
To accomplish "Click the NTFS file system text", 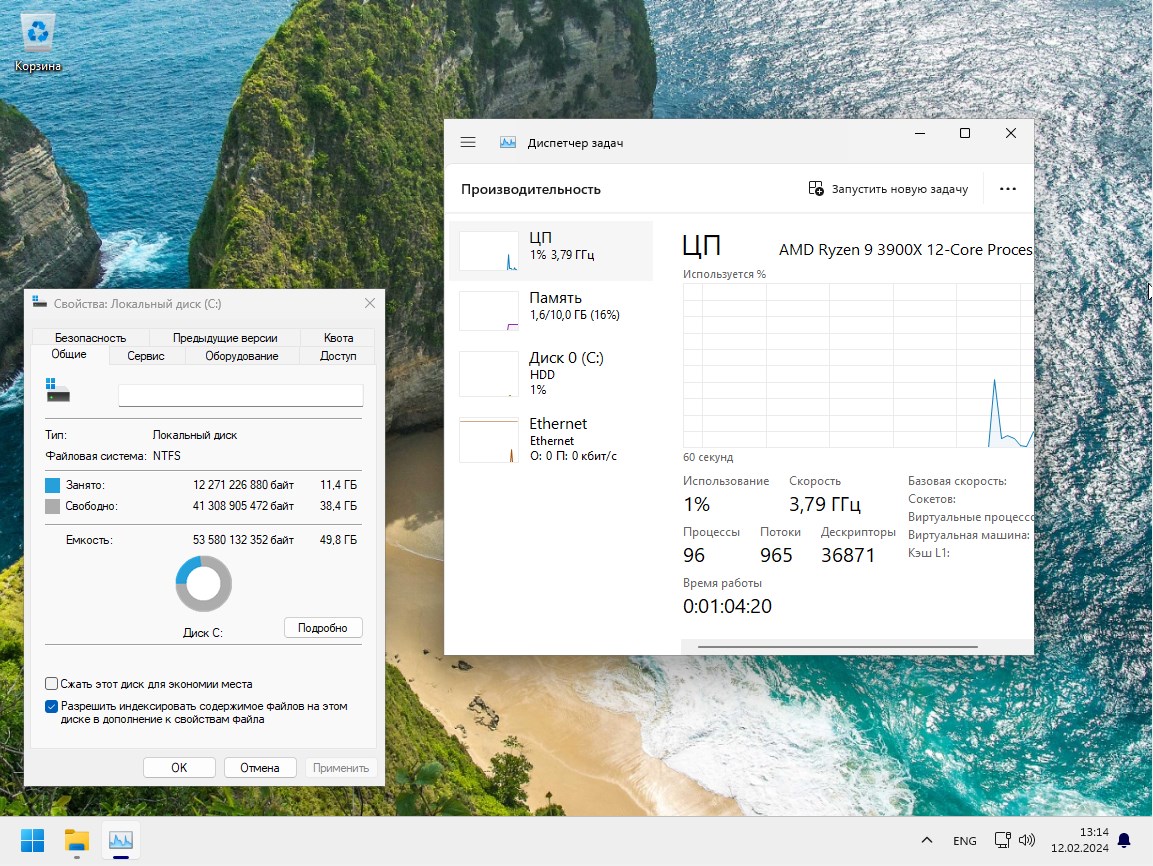I will [167, 456].
